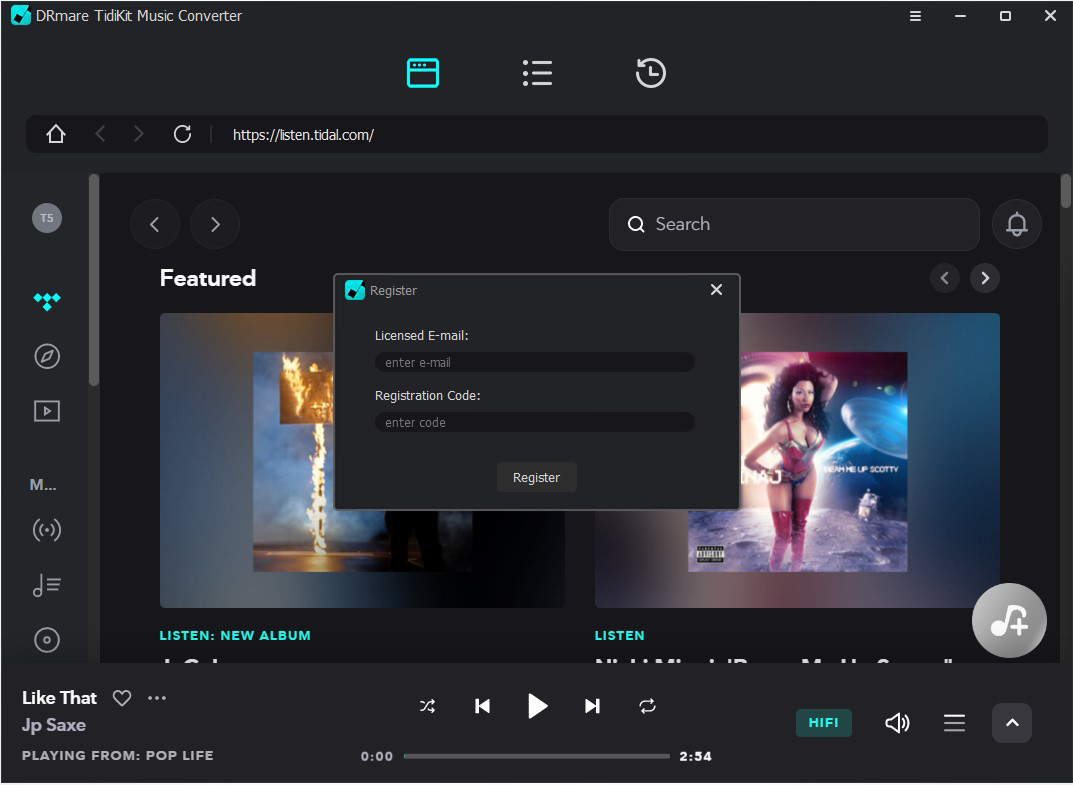Open Playlists in the sidebar
Screen dimensions: 1073x785
click(47, 585)
